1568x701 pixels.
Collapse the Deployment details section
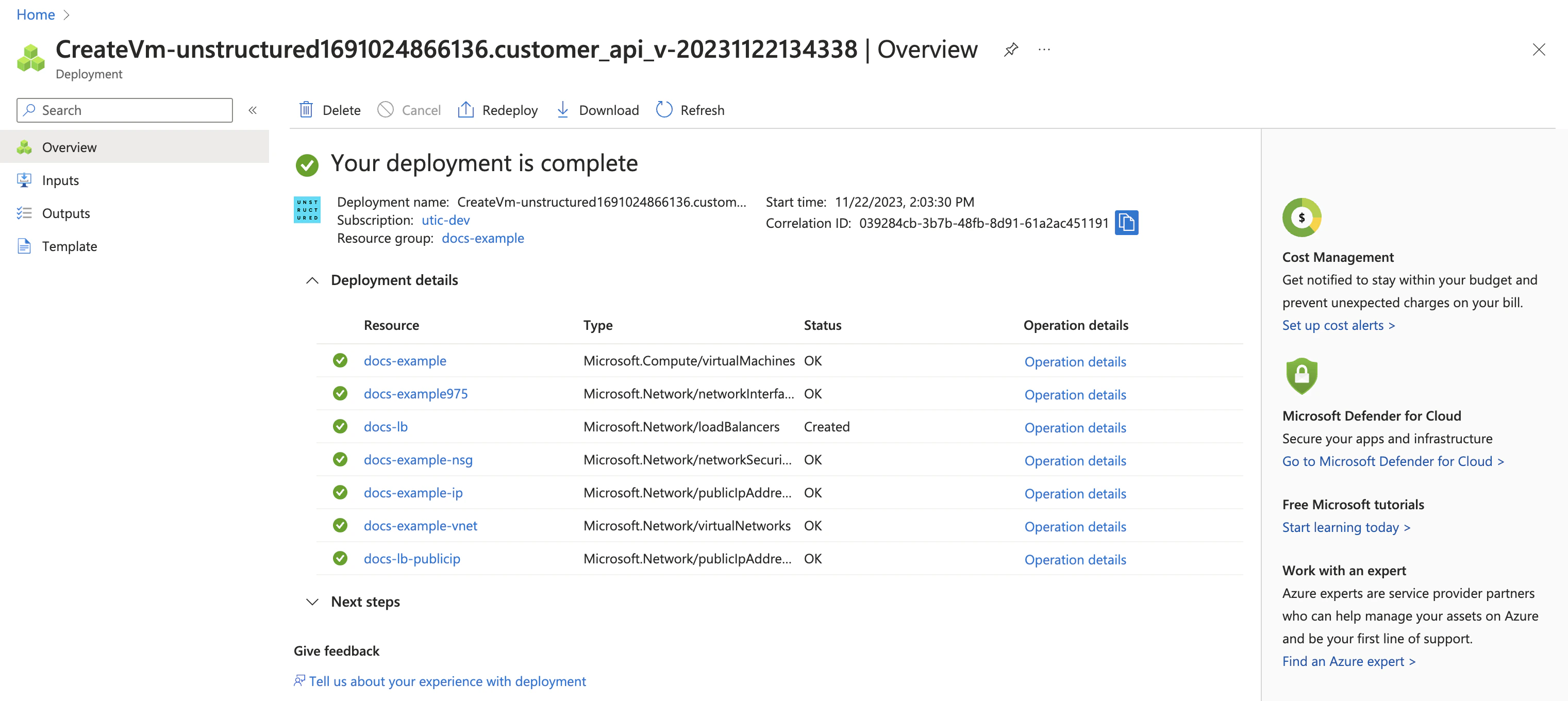(x=312, y=280)
